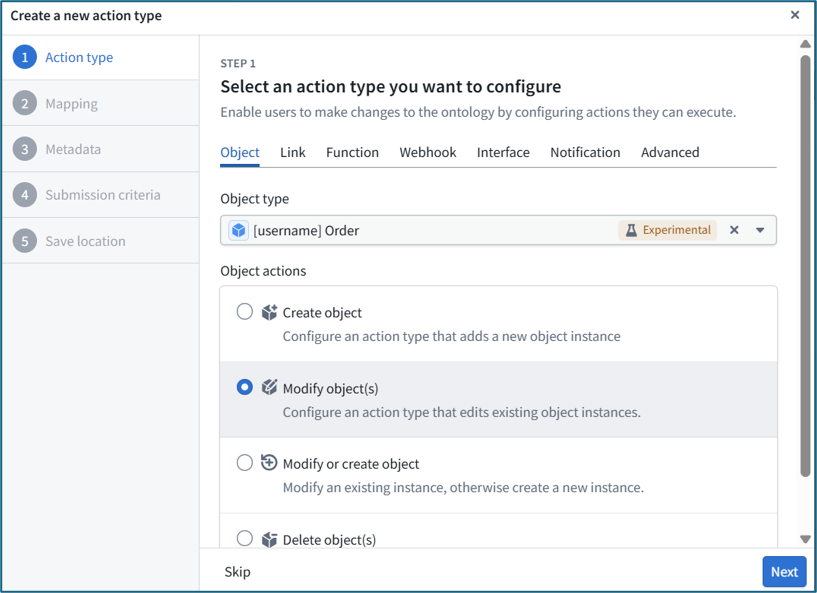Choose the Delete object(s) radio button
Image resolution: width=817 pixels, height=593 pixels.
(244, 538)
